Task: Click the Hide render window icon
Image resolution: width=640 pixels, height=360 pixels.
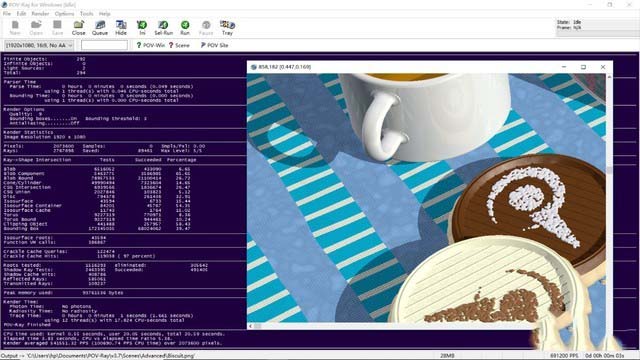Action: (121, 28)
